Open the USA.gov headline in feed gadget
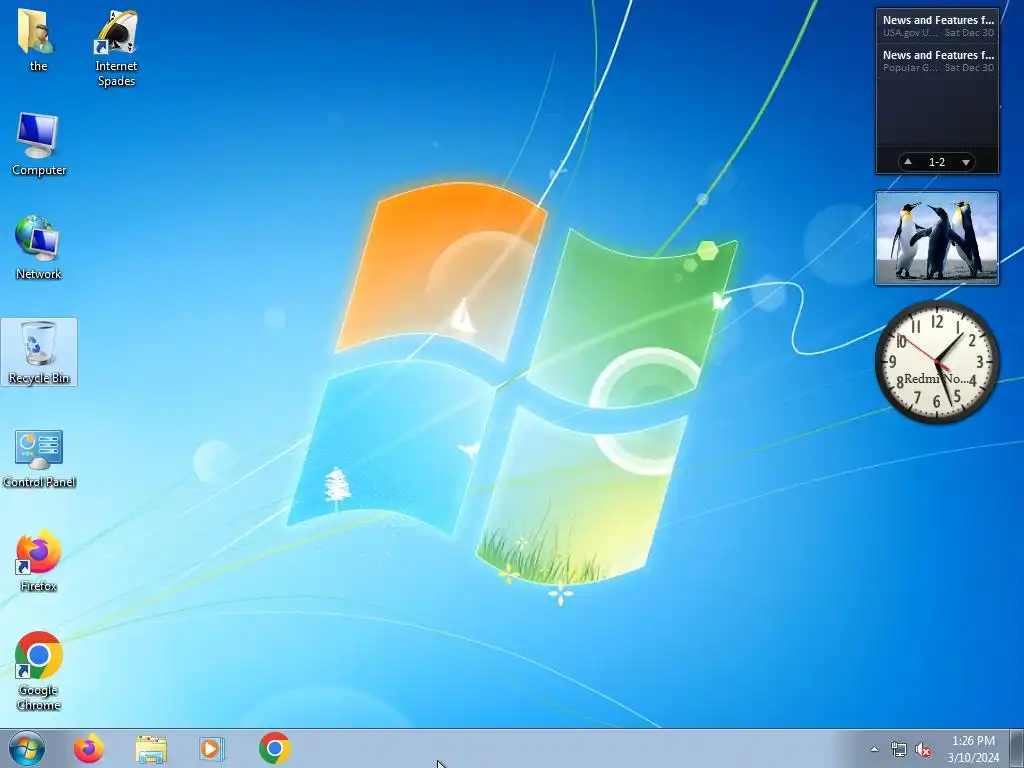Image resolution: width=1024 pixels, height=768 pixels. point(937,25)
